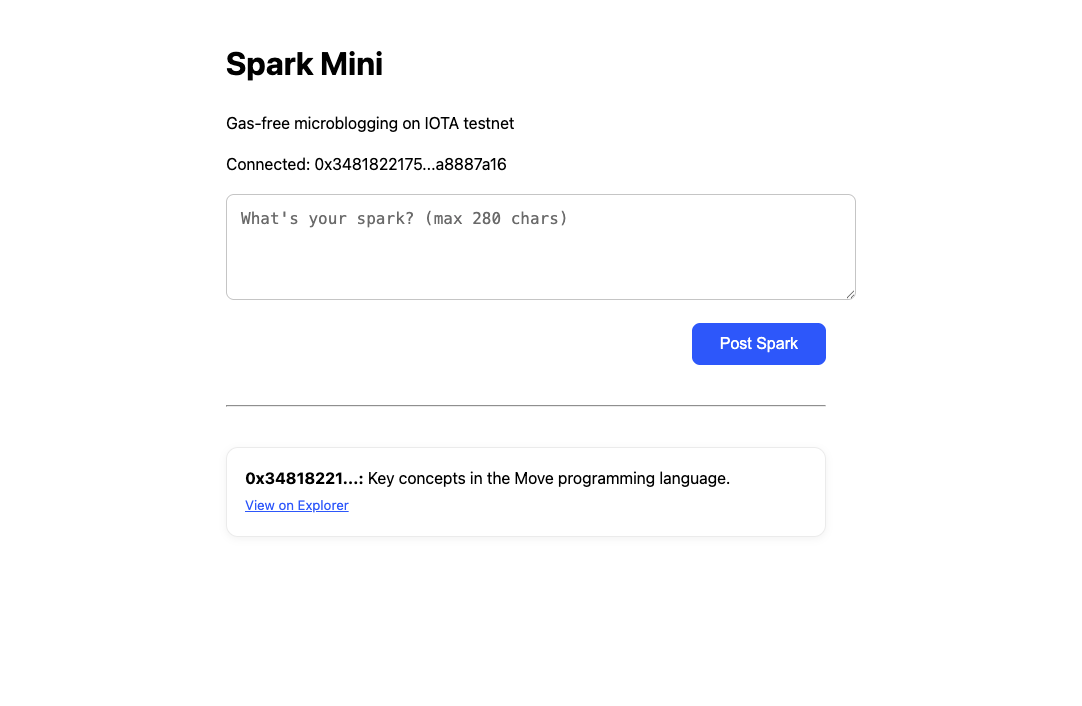The width and height of the screenshot is (1082, 706).
Task: Click the "What's your spark?" text area
Action: coord(540,246)
